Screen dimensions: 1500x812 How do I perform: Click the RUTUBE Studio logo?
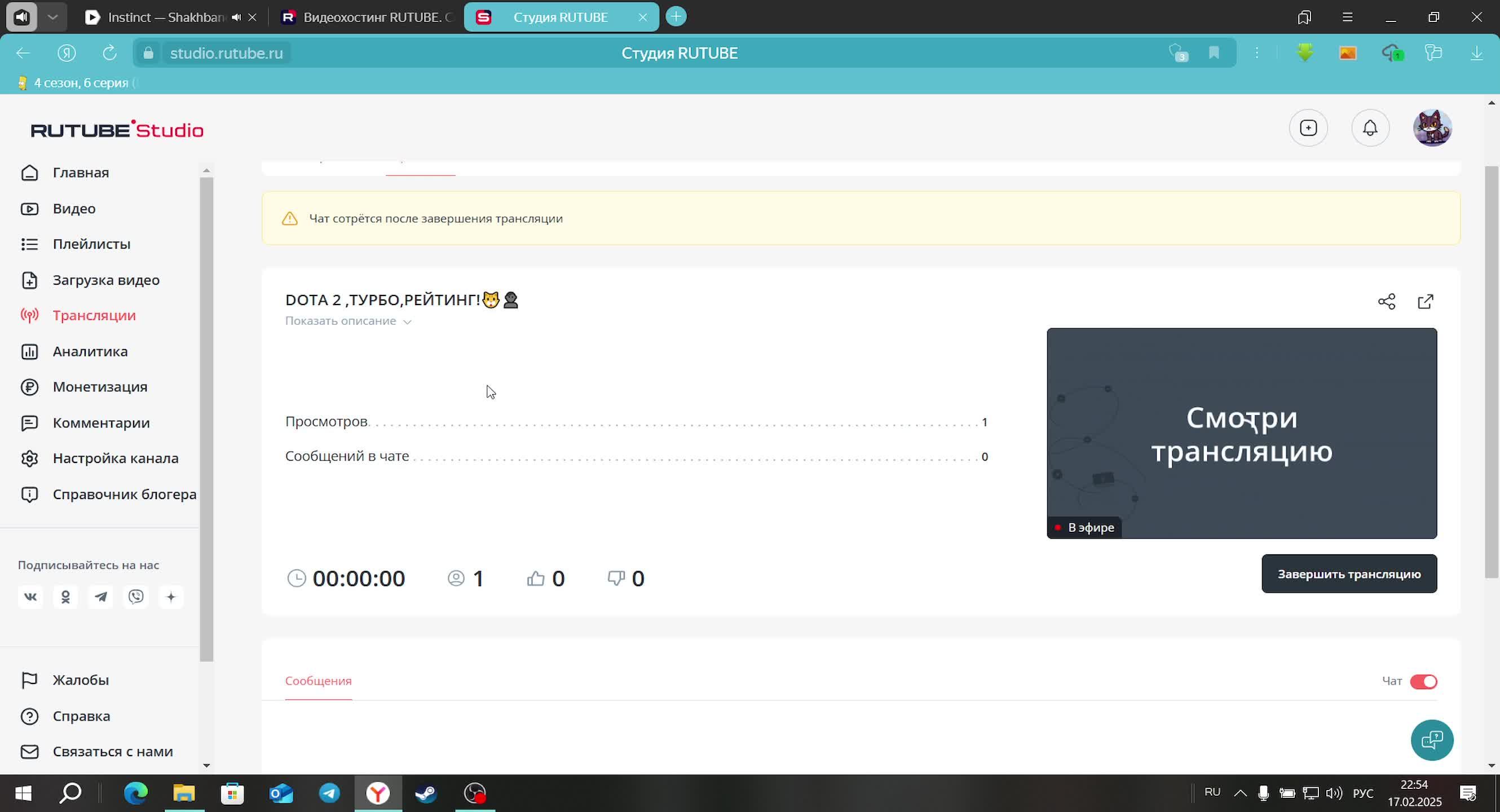click(117, 130)
